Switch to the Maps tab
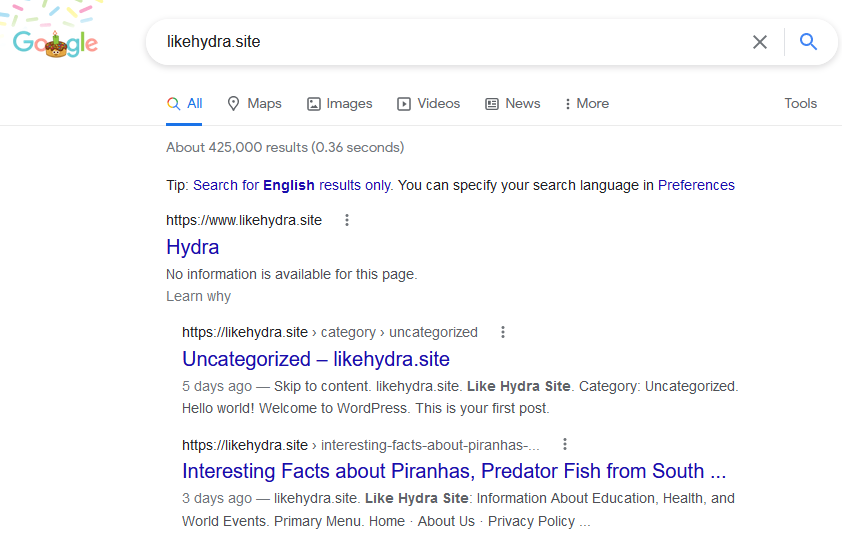842x545 pixels. pos(255,104)
